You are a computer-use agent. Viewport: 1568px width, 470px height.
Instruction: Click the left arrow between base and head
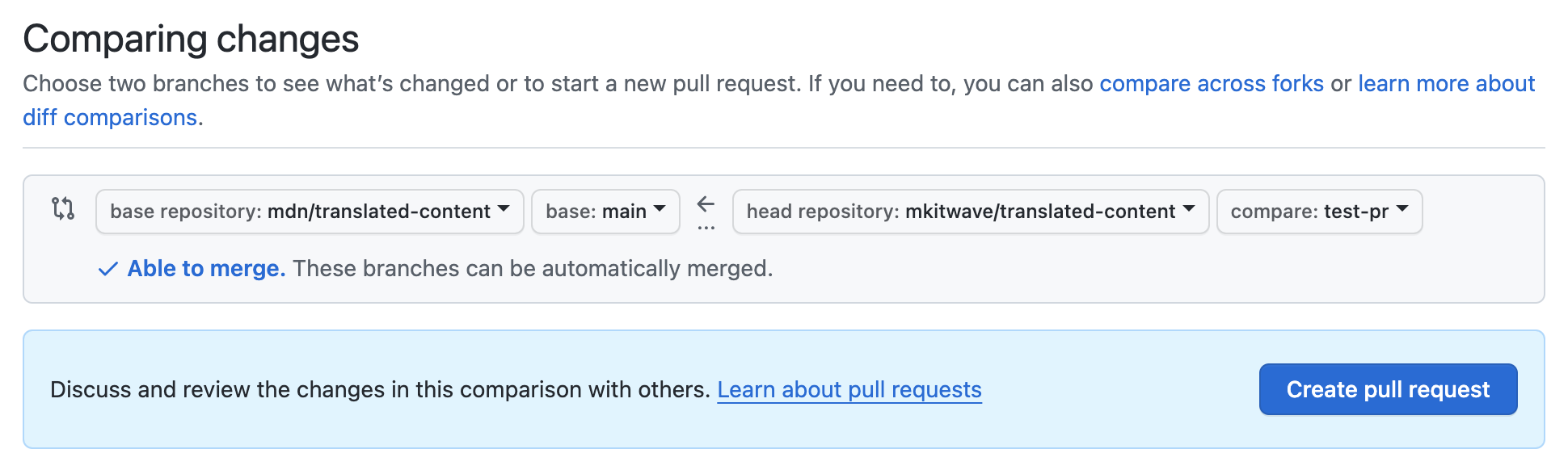[706, 204]
